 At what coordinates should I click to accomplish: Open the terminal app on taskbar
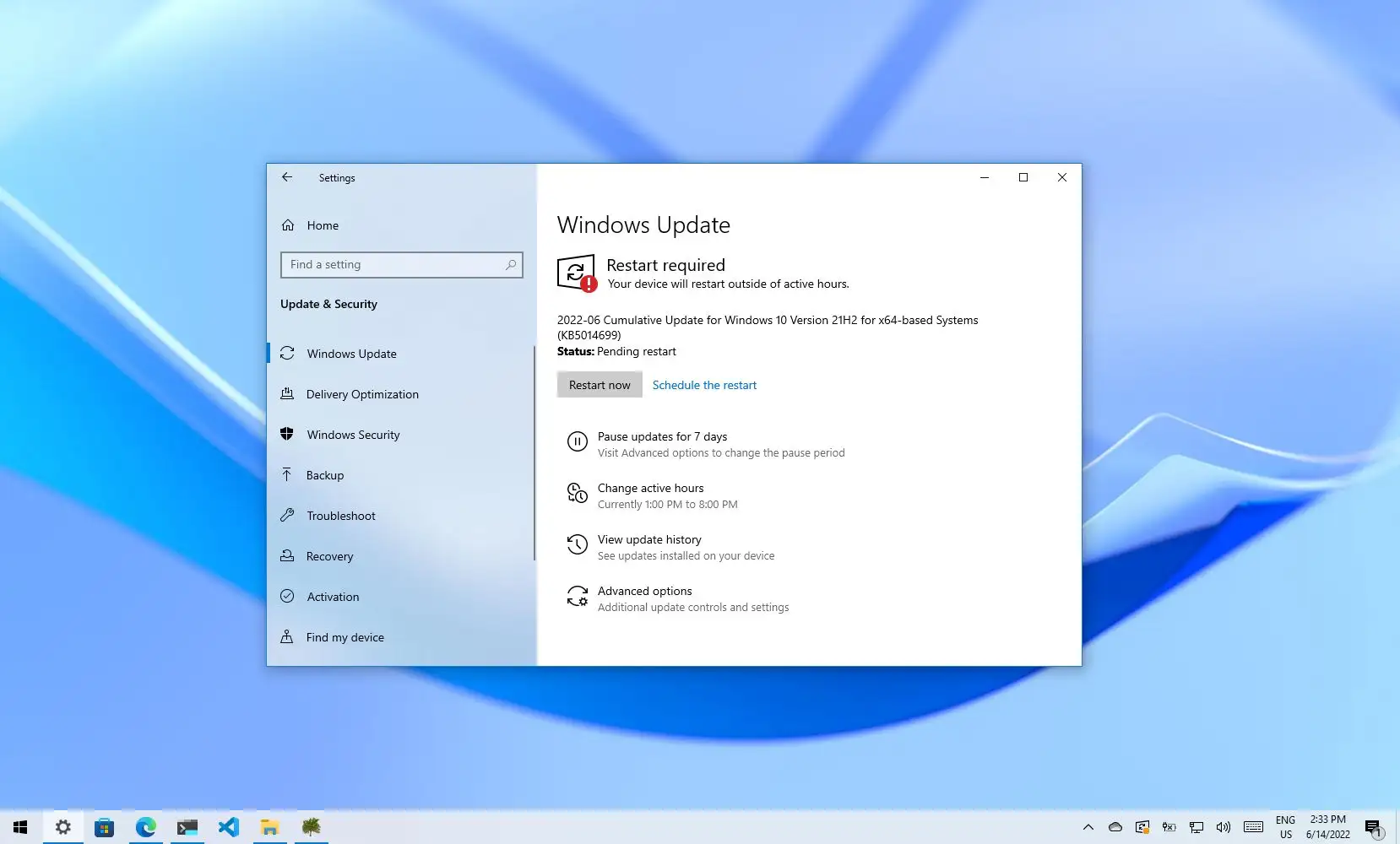tap(187, 827)
